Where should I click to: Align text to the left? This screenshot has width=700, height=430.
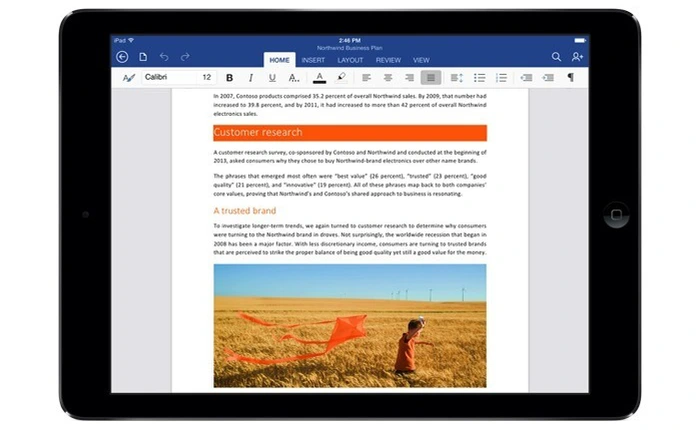[x=367, y=78]
